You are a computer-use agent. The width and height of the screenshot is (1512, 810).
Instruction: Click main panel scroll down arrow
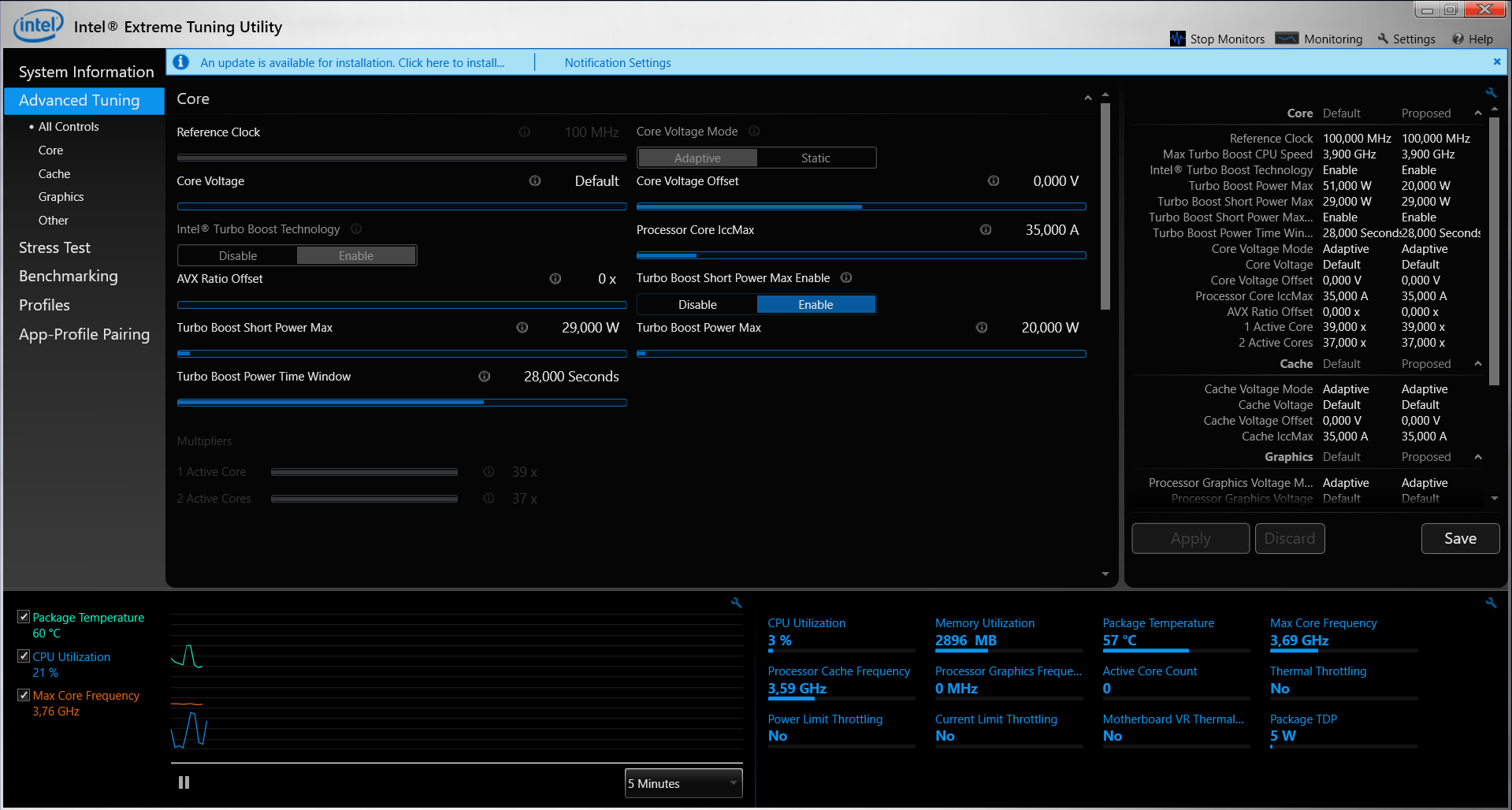coord(1105,574)
